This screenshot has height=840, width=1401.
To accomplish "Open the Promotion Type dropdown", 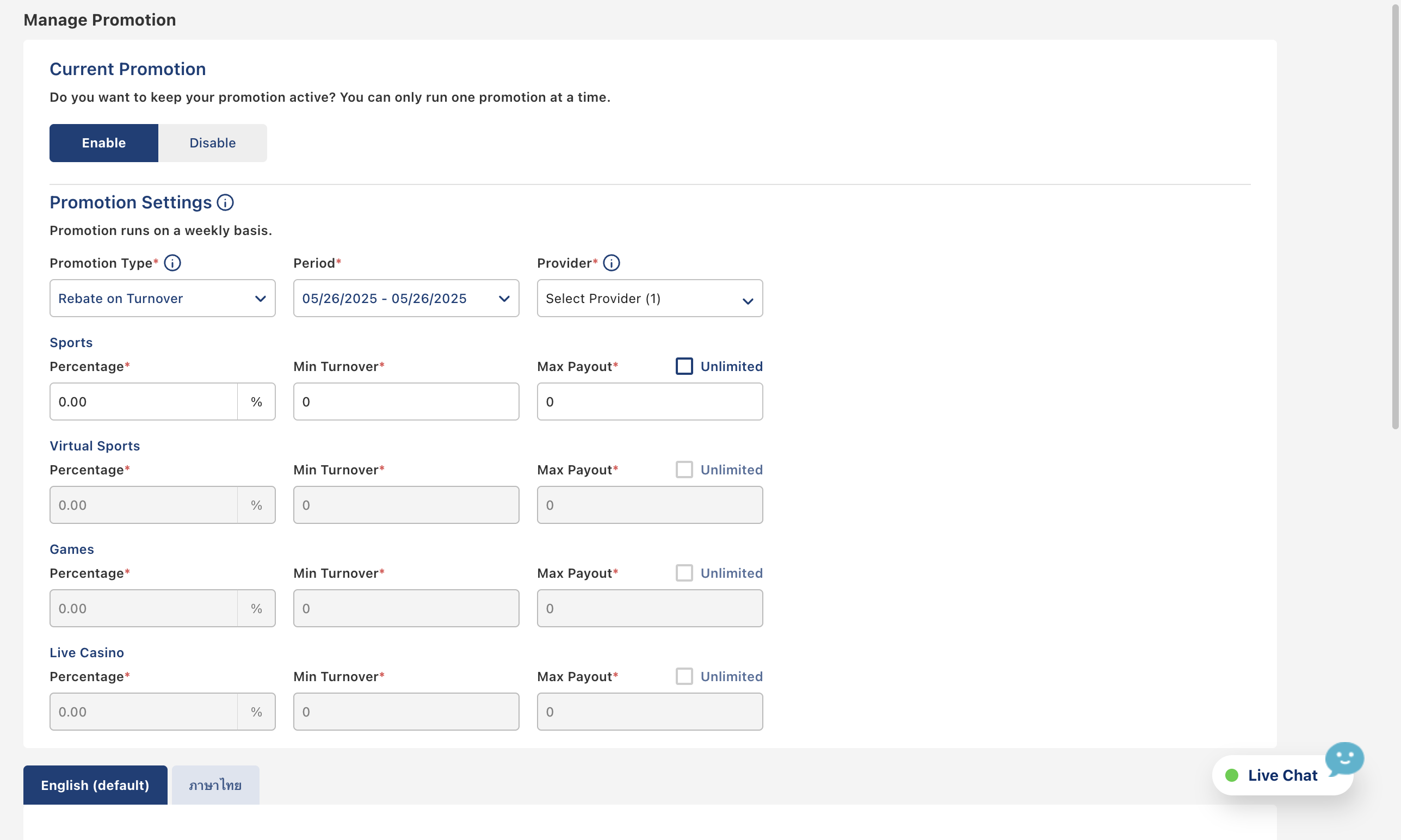I will [162, 298].
